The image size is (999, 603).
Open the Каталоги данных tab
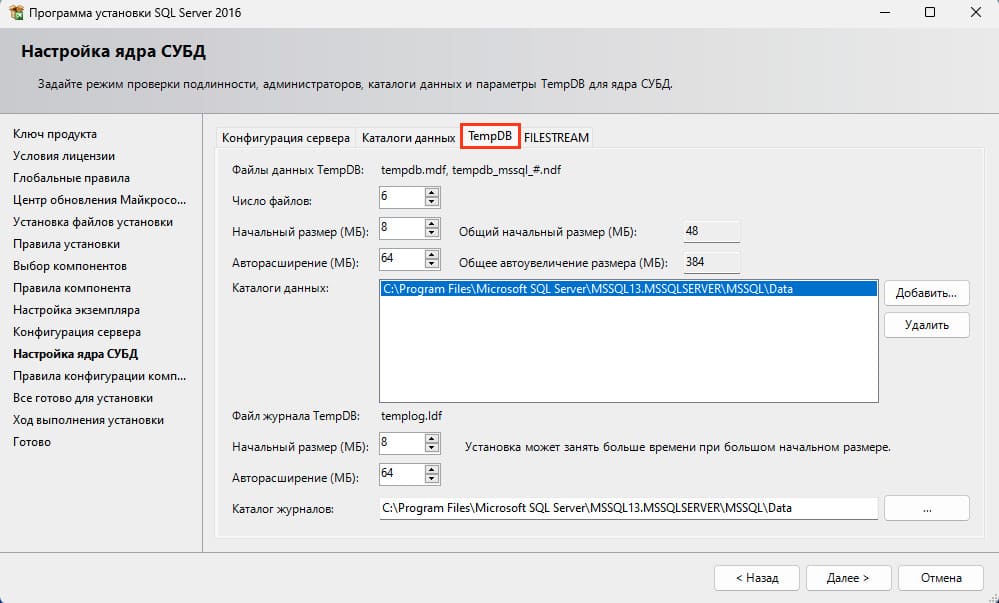click(408, 138)
